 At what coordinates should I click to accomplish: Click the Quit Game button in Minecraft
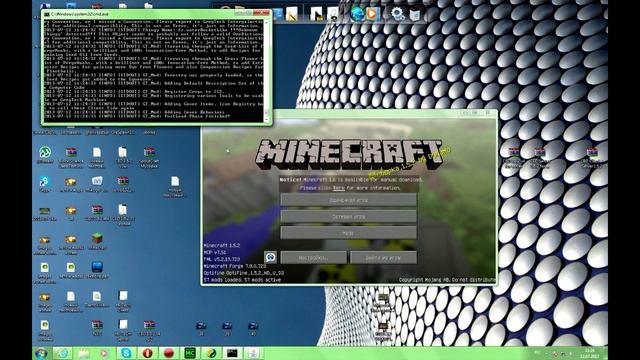coord(383,258)
